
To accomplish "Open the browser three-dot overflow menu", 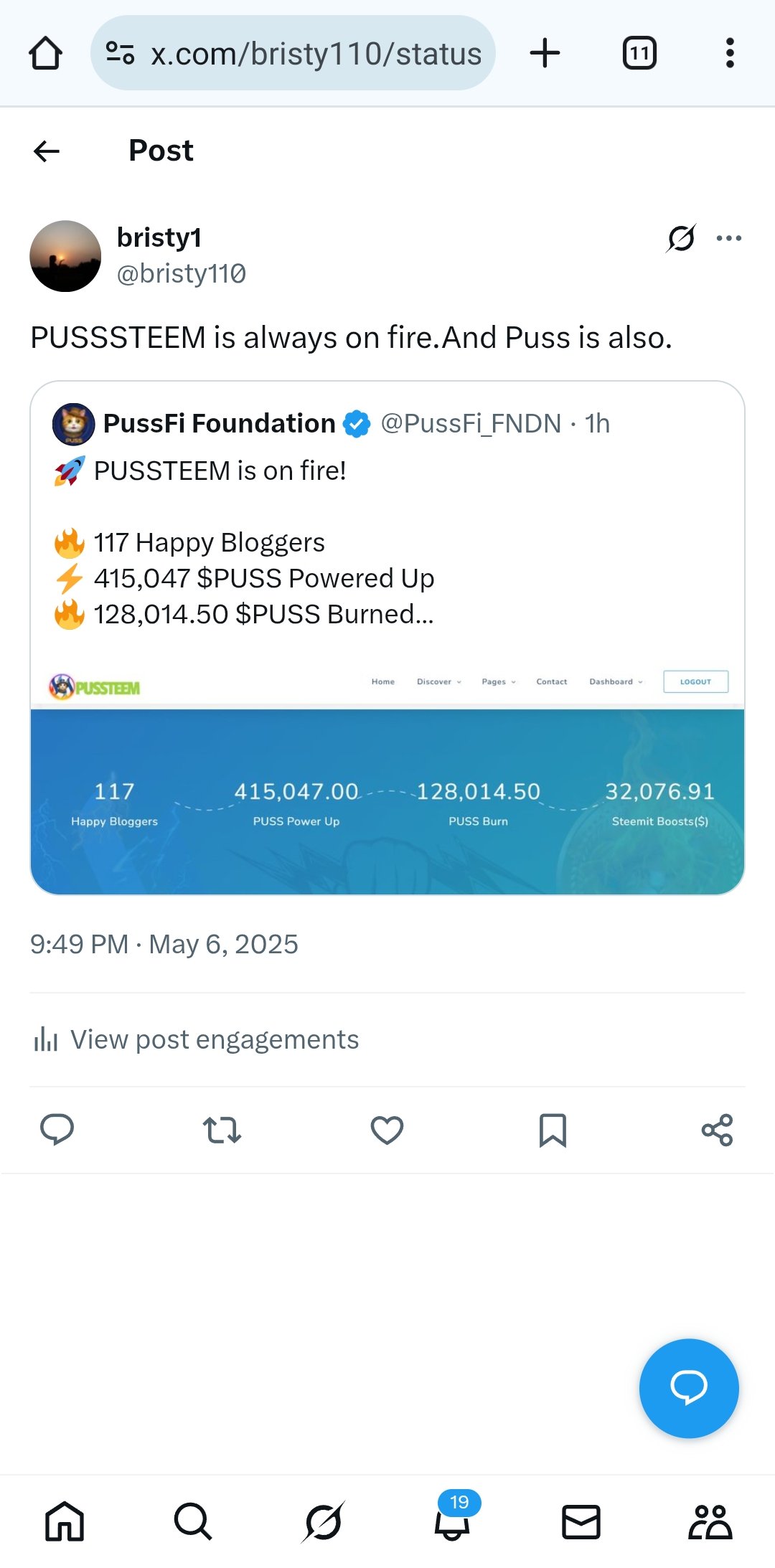I will point(730,53).
